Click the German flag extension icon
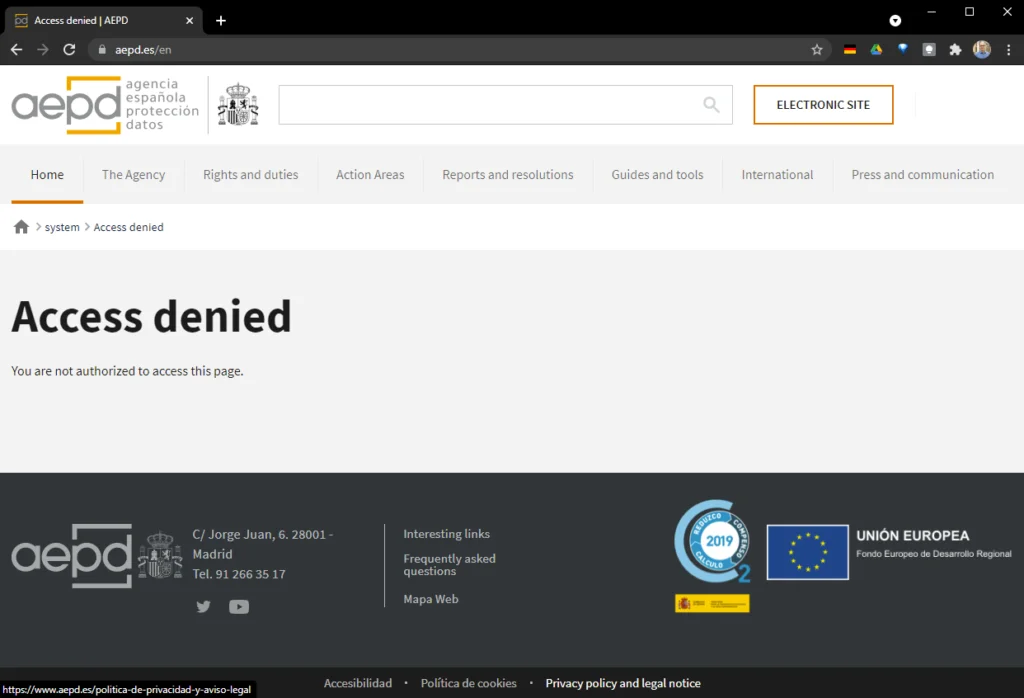Image resolution: width=1024 pixels, height=698 pixels. (850, 50)
